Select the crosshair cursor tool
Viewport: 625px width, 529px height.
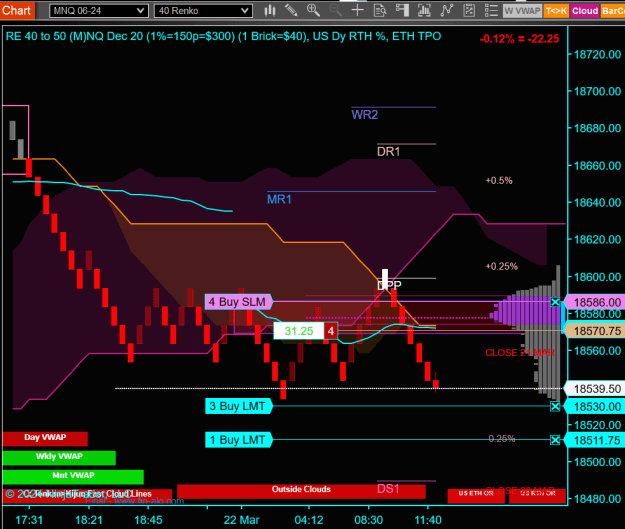358,10
